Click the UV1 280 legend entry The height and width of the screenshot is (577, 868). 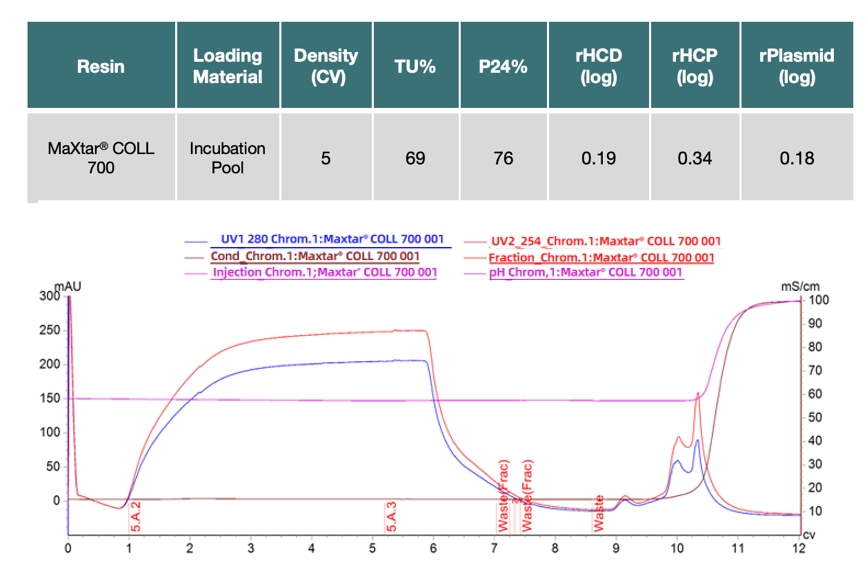point(330,241)
